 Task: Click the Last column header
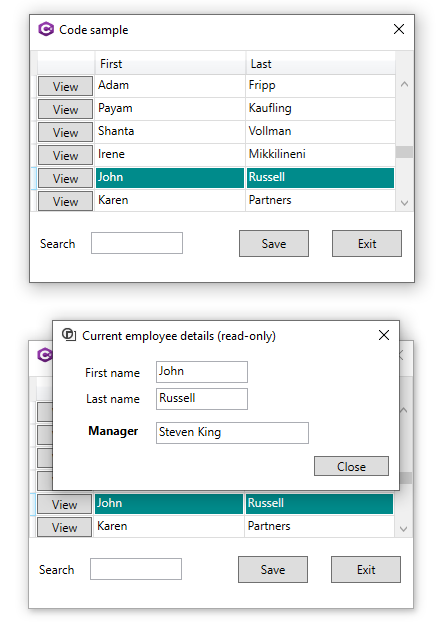click(320, 64)
